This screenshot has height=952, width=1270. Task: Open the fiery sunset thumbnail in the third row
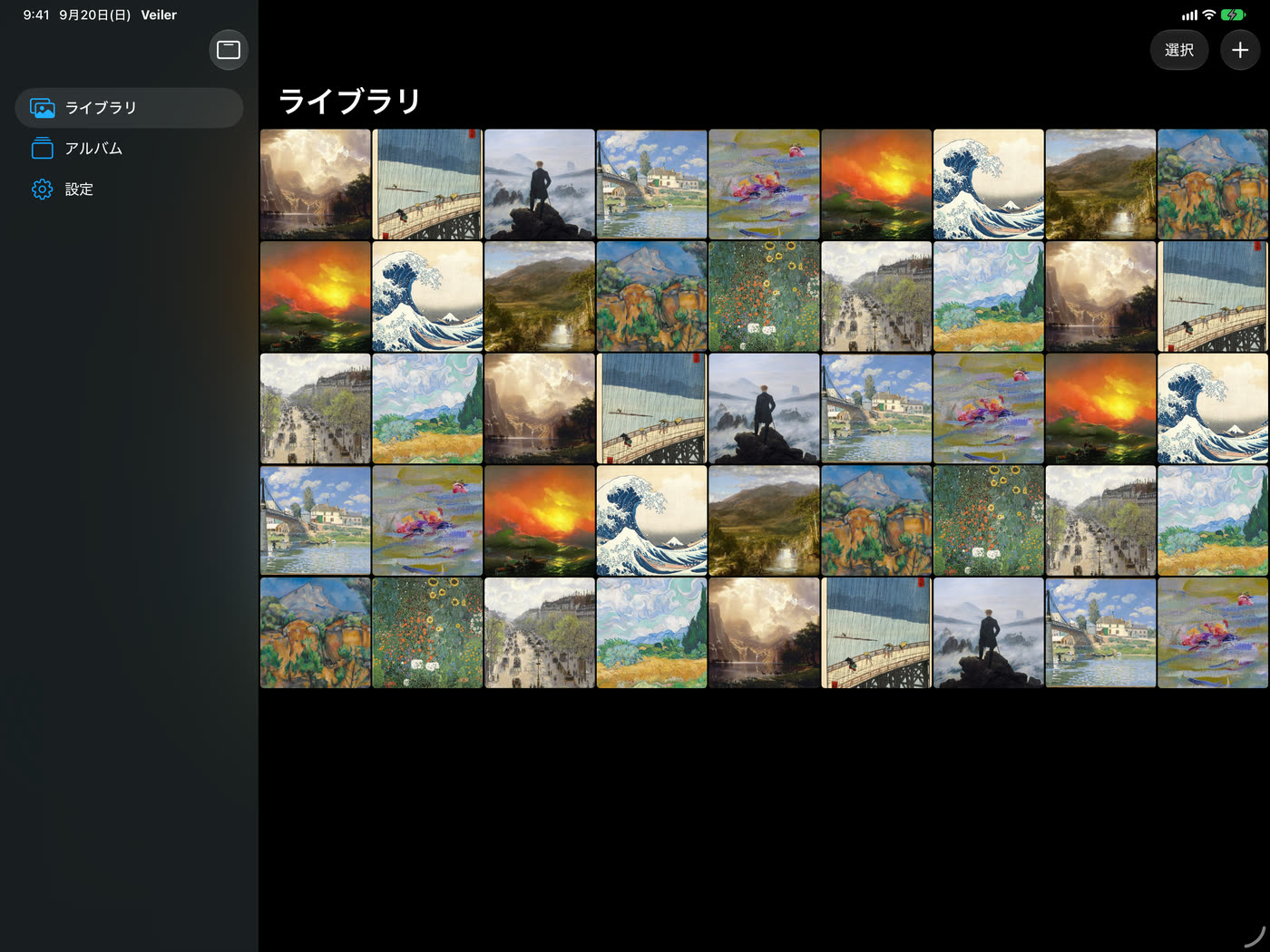pos(1101,409)
